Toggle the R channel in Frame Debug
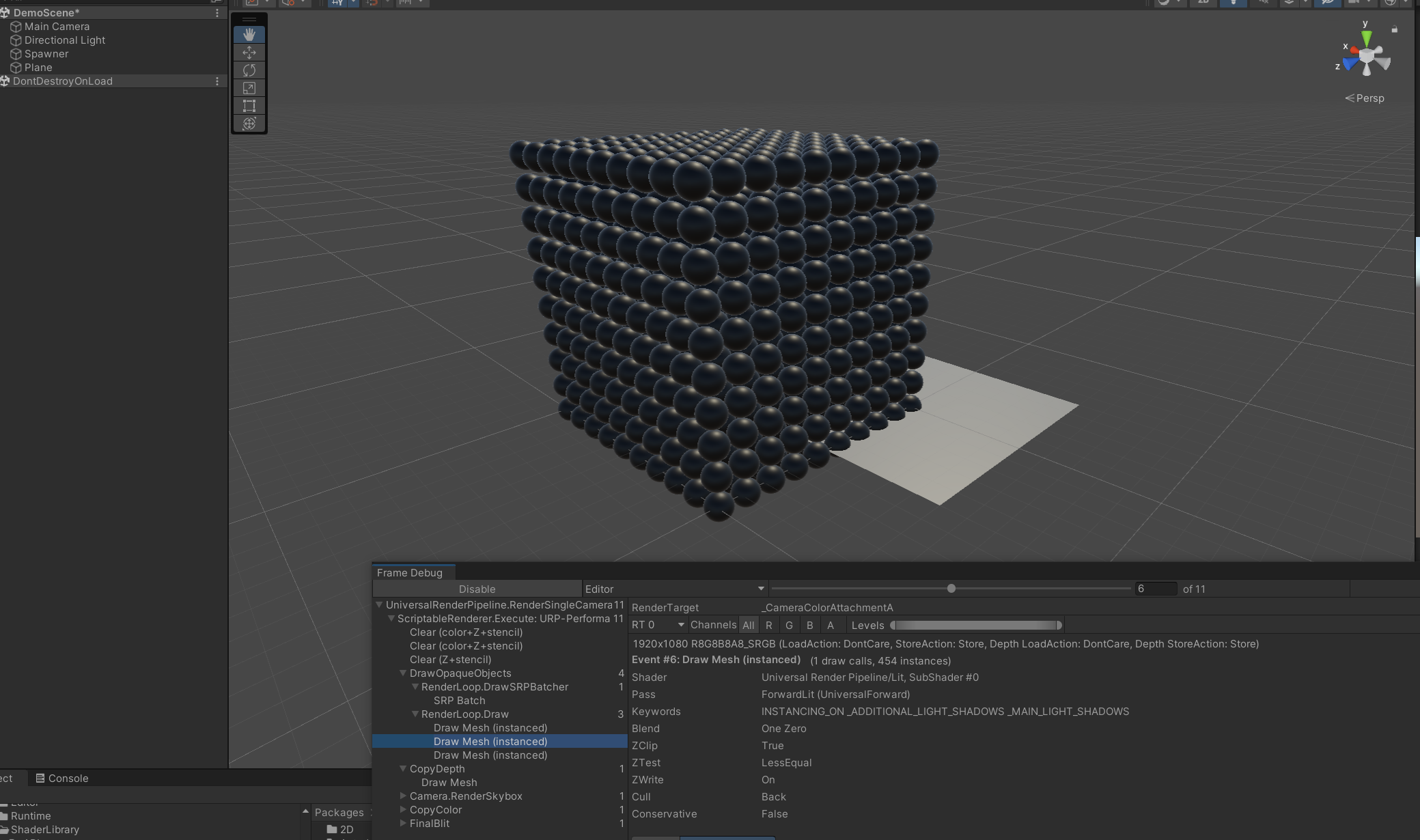Screen dimensions: 1420x840 [x=769, y=624]
